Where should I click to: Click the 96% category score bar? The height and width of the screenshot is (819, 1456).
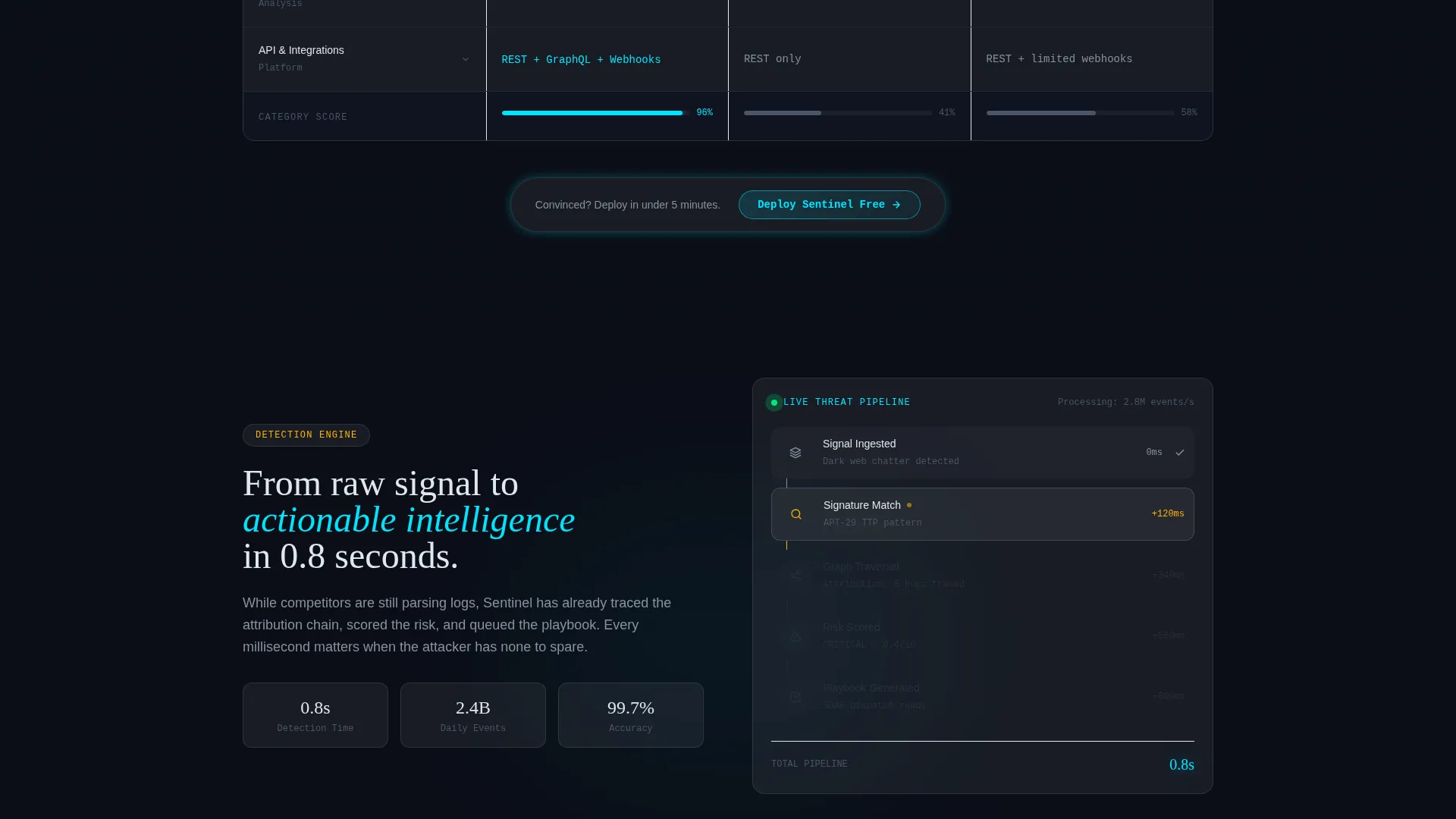click(595, 113)
